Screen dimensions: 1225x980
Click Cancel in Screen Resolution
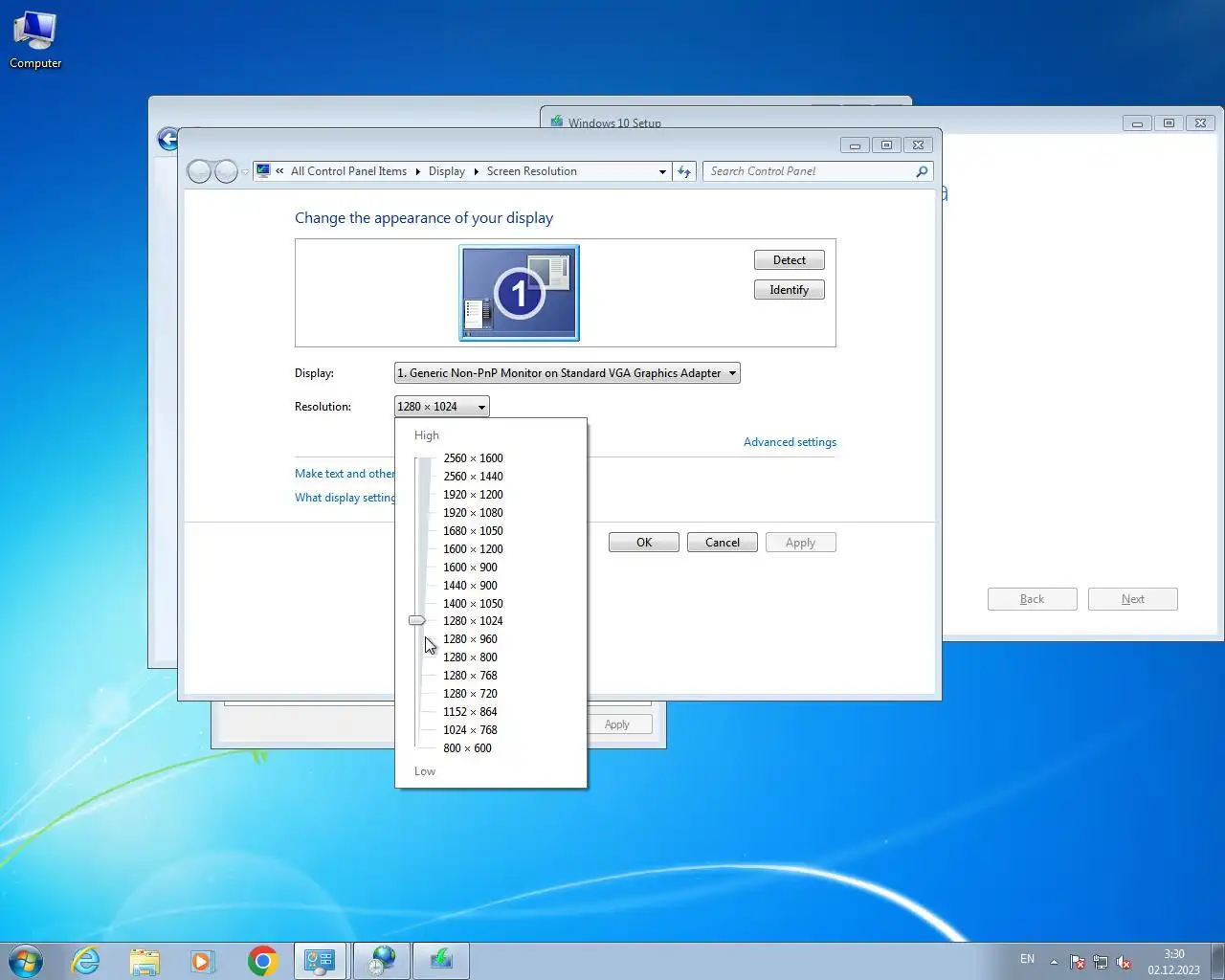[x=723, y=543]
